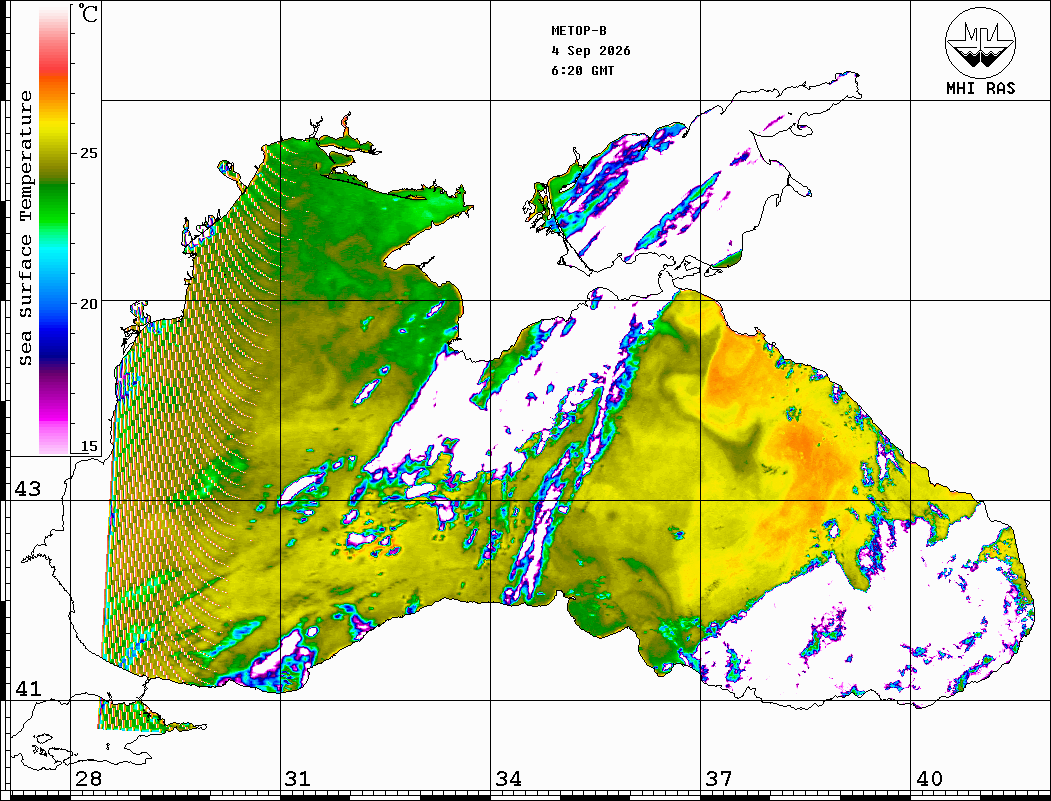Click the longitude 37 label
The image size is (1051, 801).
click(x=719, y=778)
